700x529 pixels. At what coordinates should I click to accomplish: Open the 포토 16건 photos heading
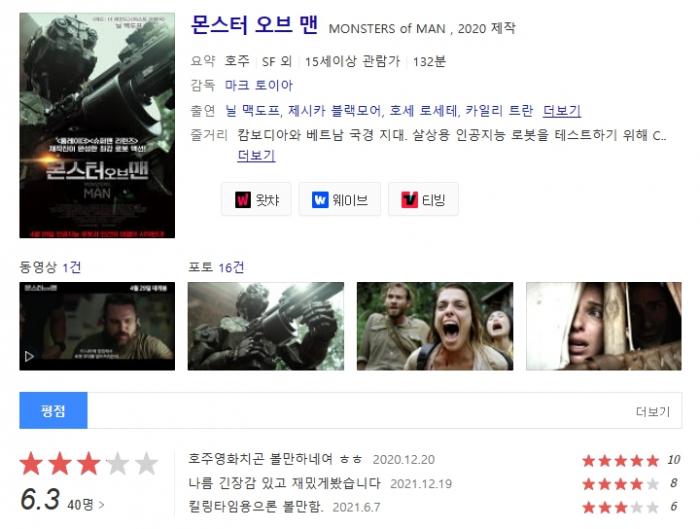click(216, 267)
